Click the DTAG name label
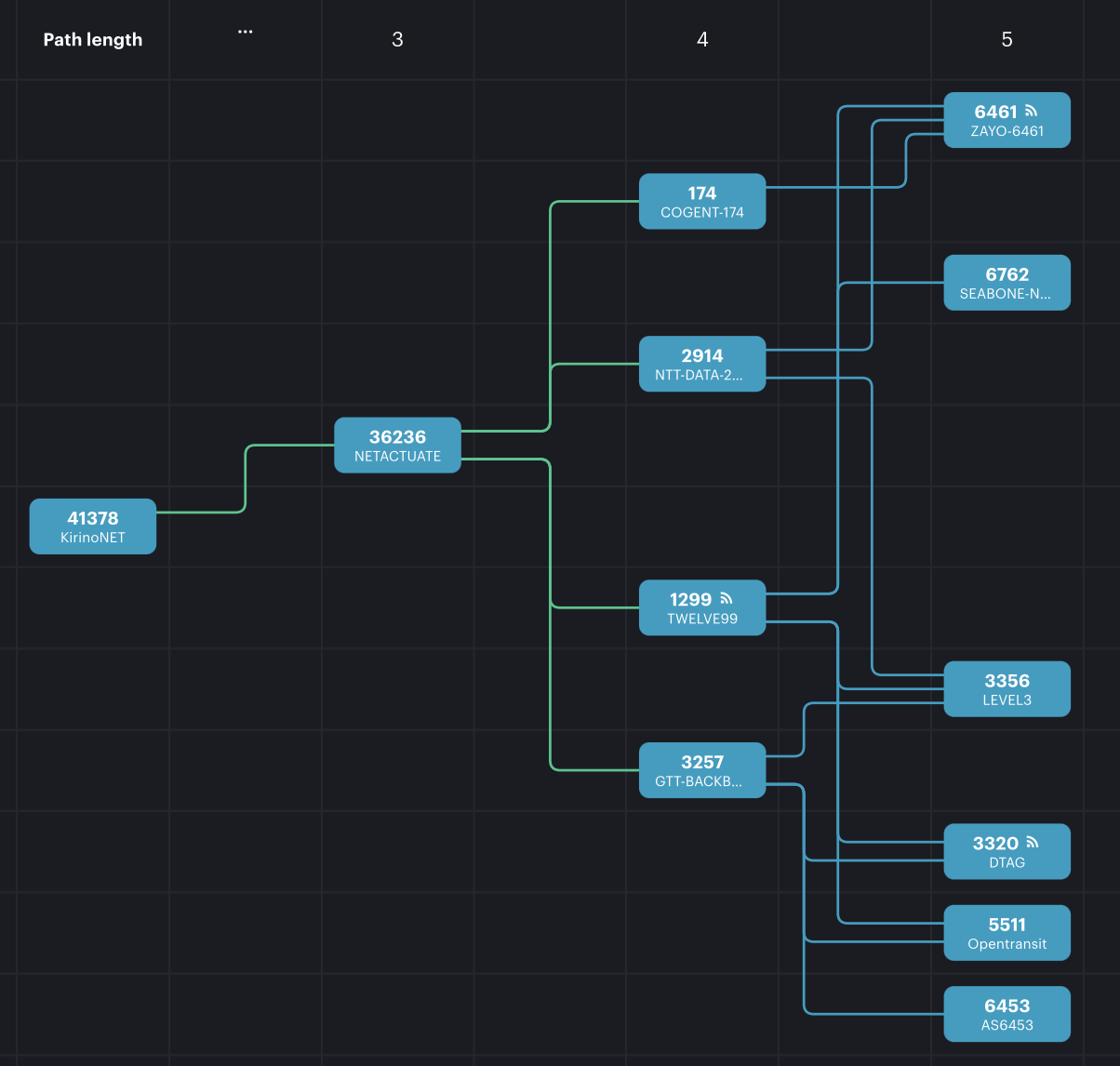1120x1066 pixels. [x=1007, y=862]
